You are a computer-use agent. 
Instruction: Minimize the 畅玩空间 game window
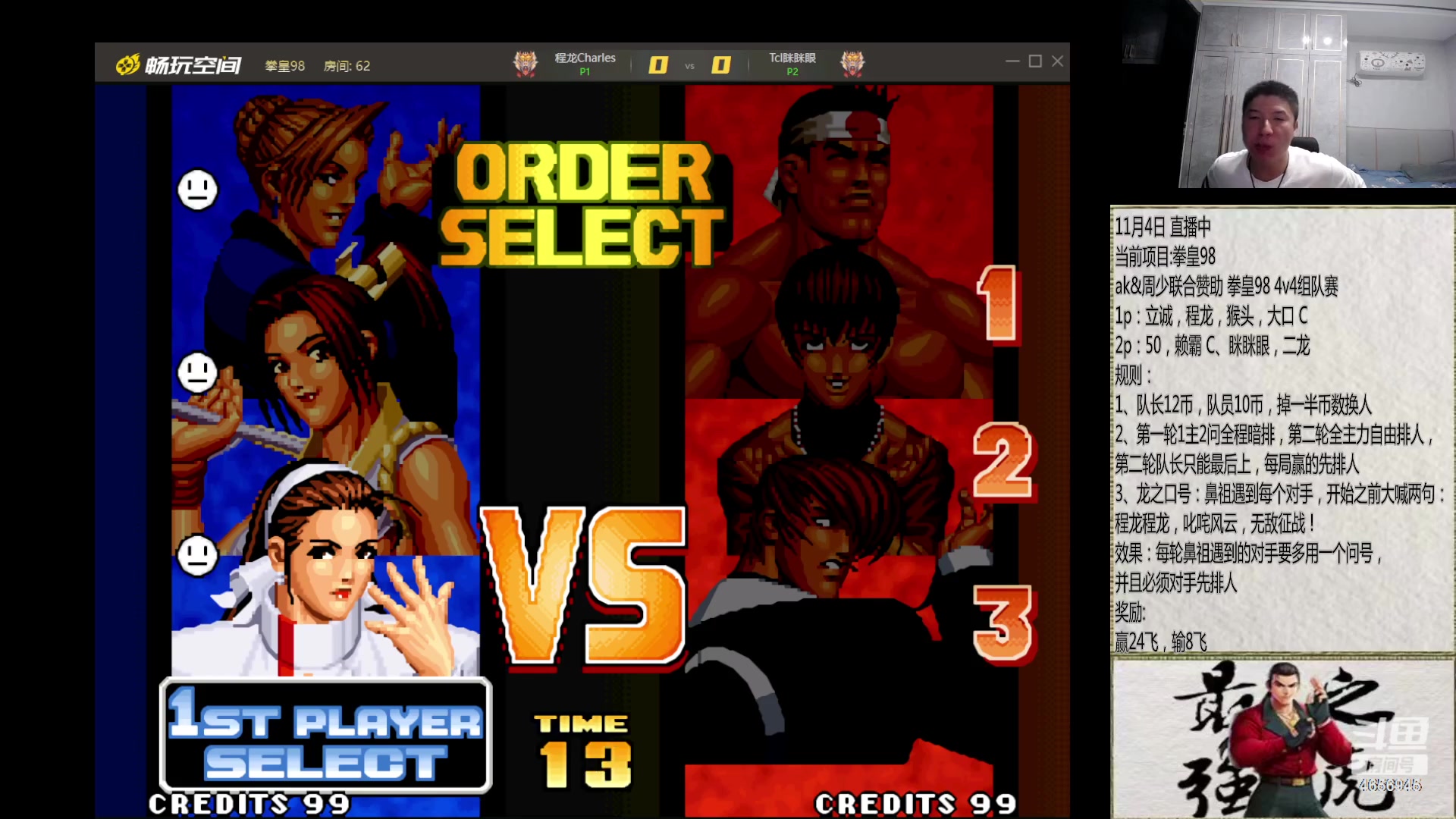tap(1012, 61)
